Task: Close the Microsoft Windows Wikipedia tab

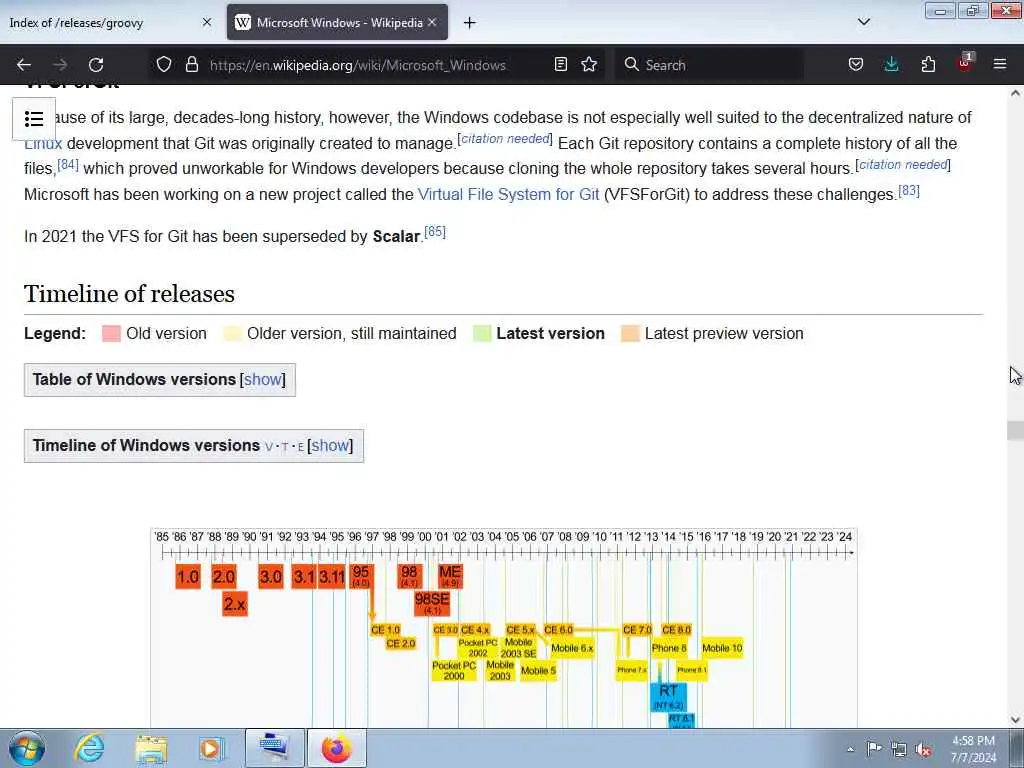Action: click(x=432, y=22)
